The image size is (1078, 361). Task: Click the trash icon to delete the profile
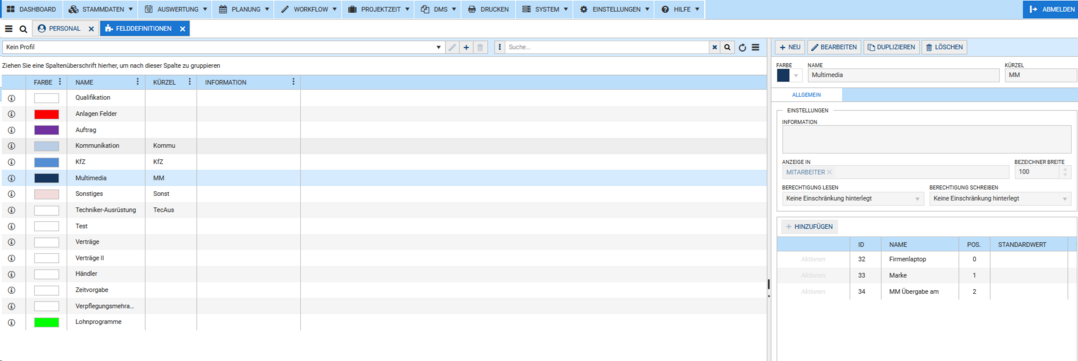coord(481,47)
